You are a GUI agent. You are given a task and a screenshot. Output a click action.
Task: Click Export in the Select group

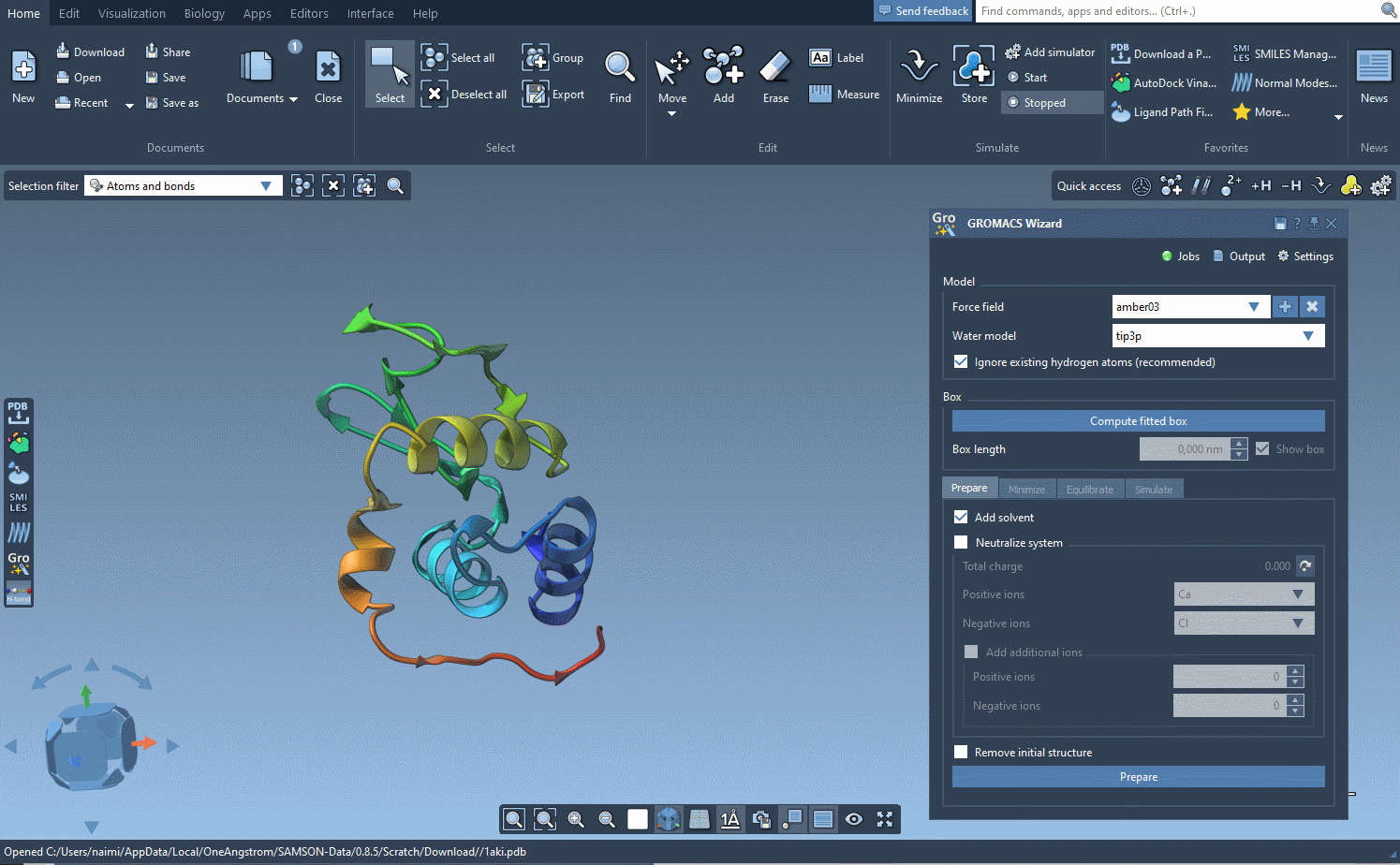tap(553, 95)
